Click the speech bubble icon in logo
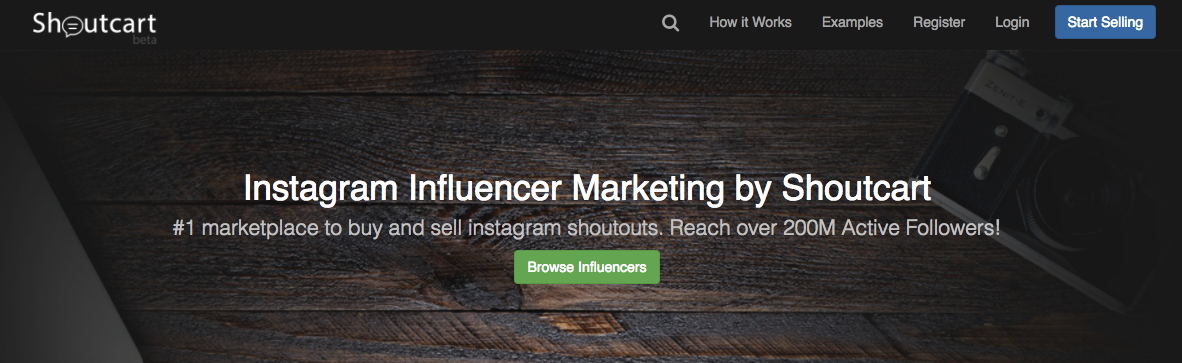1182x363 pixels. tap(72, 27)
